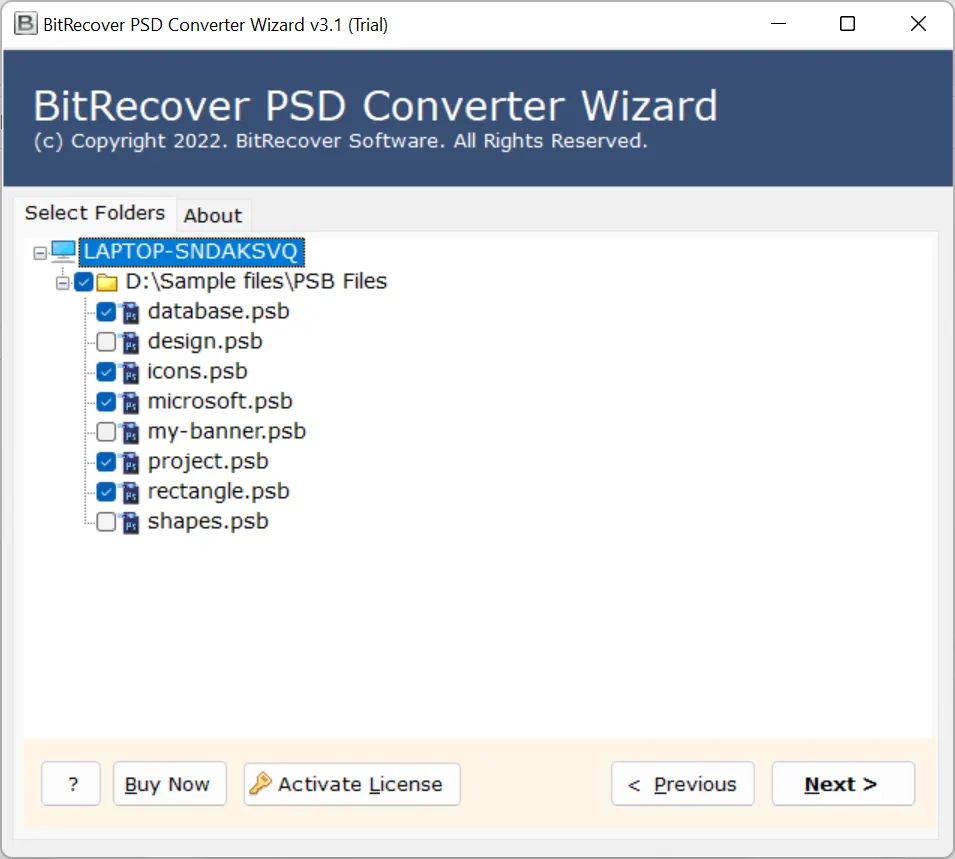Image resolution: width=955 pixels, height=859 pixels.
Task: Click the Activate License button
Action: point(352,784)
